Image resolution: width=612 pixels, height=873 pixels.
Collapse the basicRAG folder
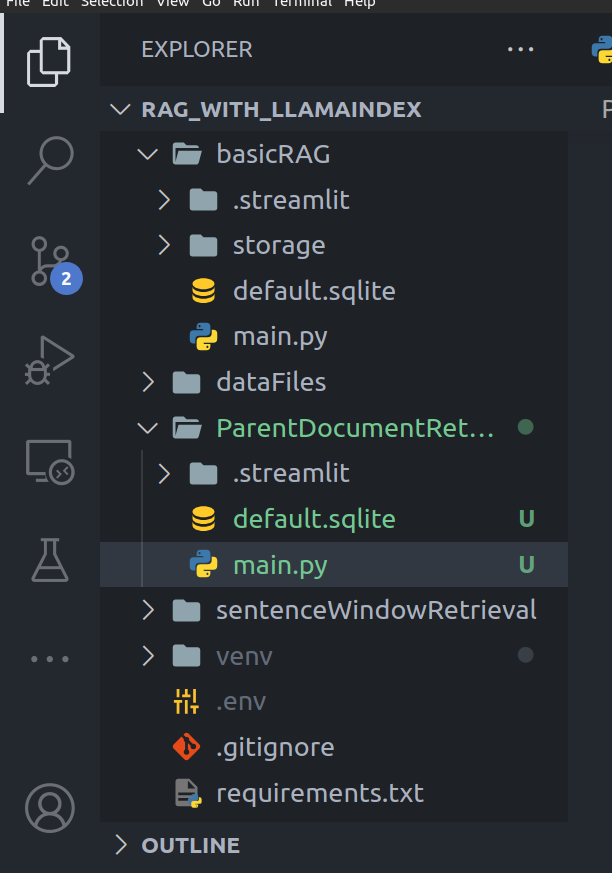tap(147, 154)
